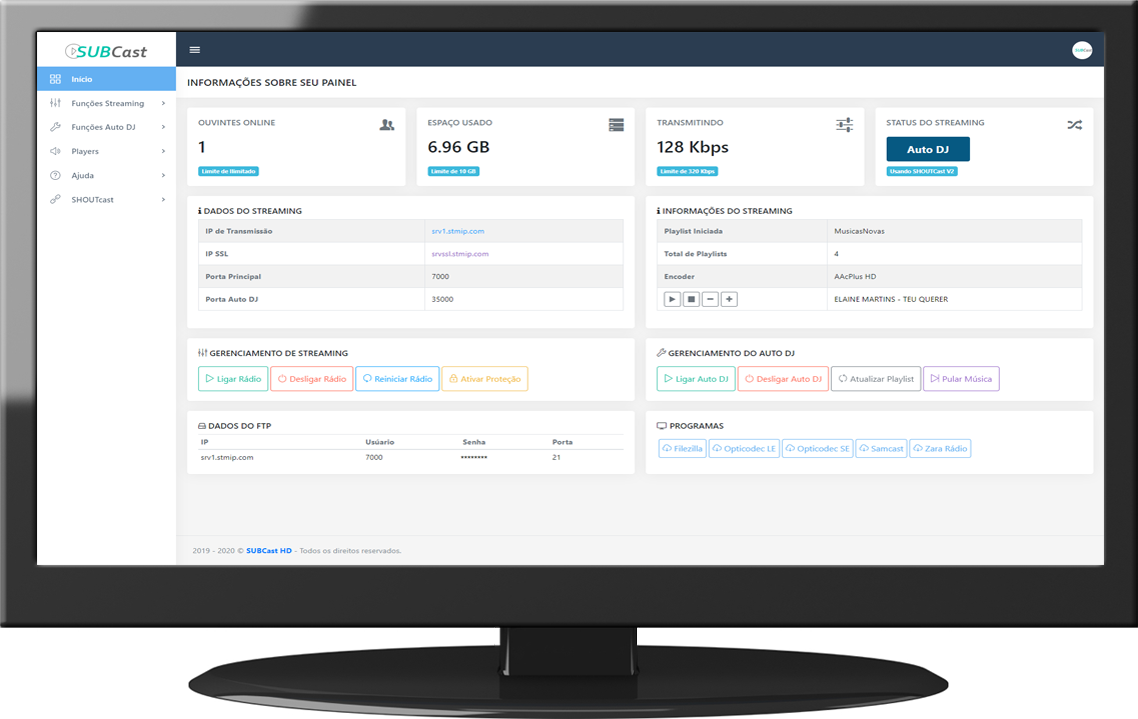Image resolution: width=1138 pixels, height=719 pixels.
Task: Click the Ligar Rádio button
Action: (x=233, y=379)
